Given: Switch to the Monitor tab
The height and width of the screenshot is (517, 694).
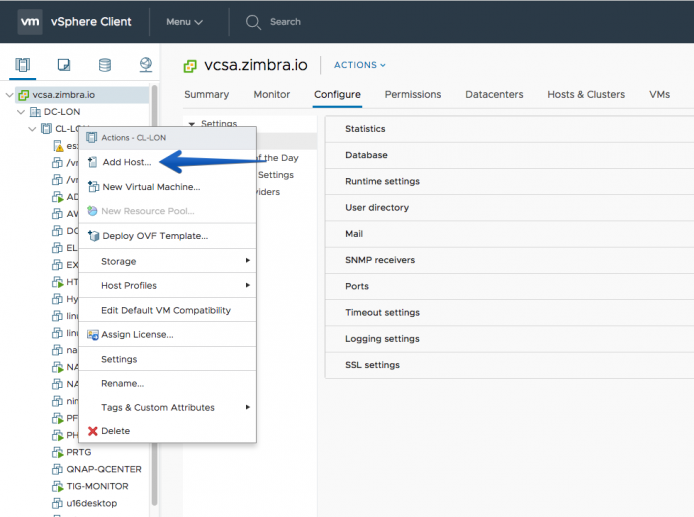Looking at the screenshot, I should (272, 94).
